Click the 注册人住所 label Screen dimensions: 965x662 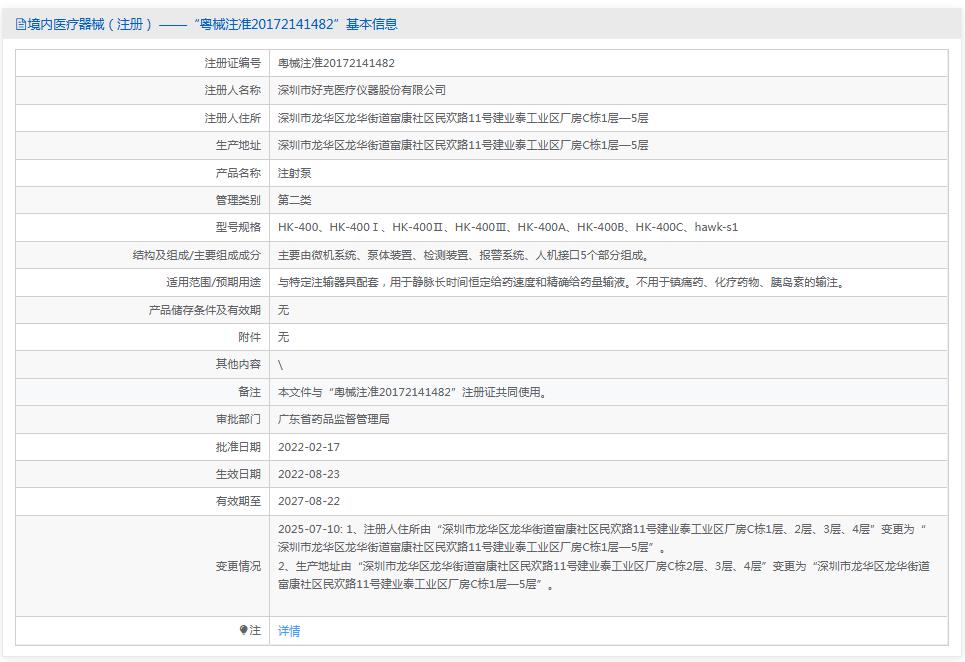coord(233,118)
